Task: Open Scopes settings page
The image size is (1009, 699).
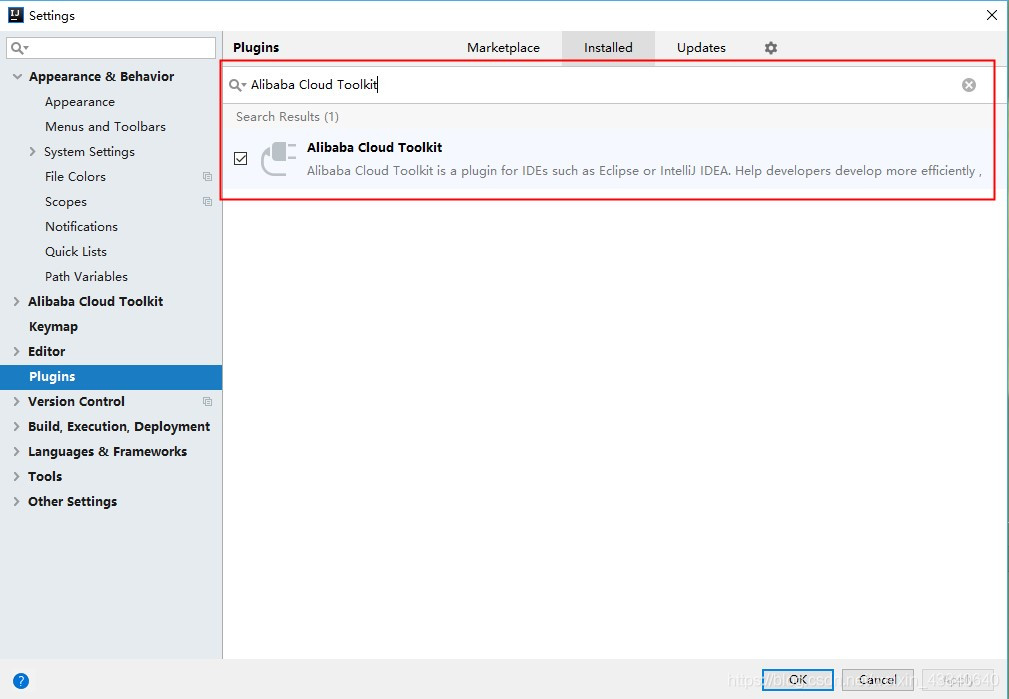Action: (x=66, y=201)
